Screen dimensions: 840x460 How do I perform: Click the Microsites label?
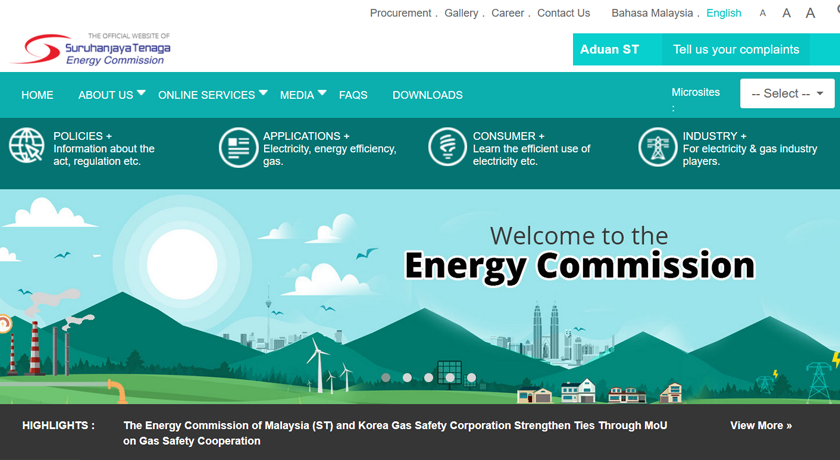coord(695,92)
